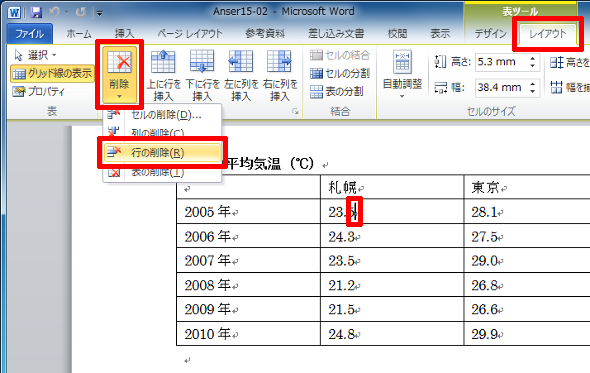
Task: Choose セルの削除(D)... menu entry
Action: pos(162,115)
